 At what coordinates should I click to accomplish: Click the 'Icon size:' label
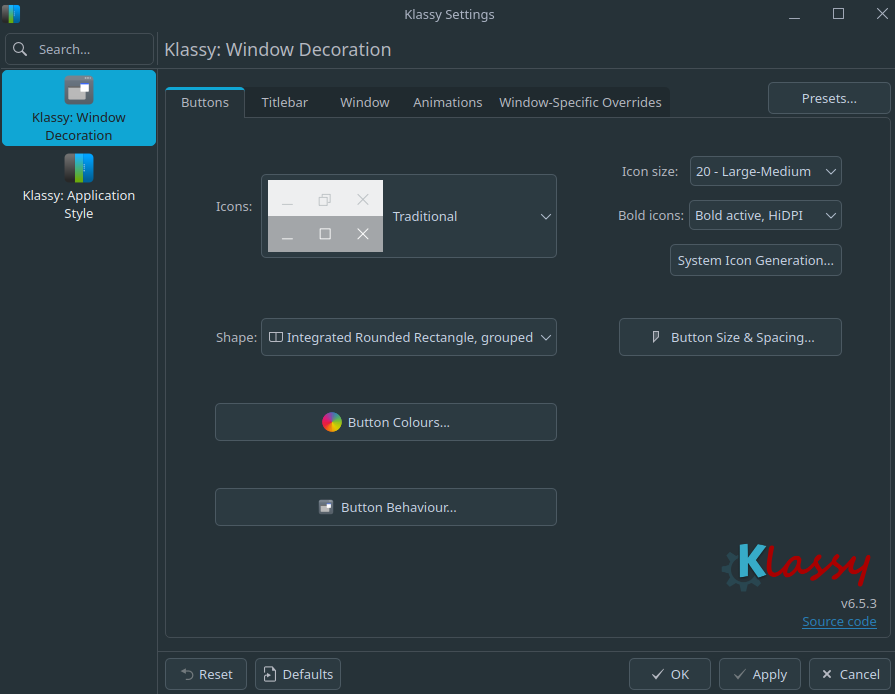point(650,171)
